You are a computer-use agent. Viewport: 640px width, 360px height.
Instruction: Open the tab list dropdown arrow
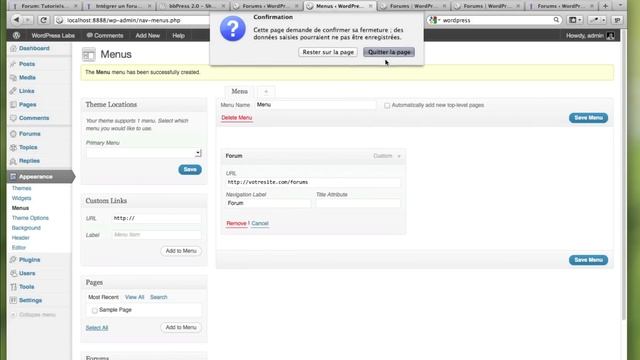(x=620, y=6)
